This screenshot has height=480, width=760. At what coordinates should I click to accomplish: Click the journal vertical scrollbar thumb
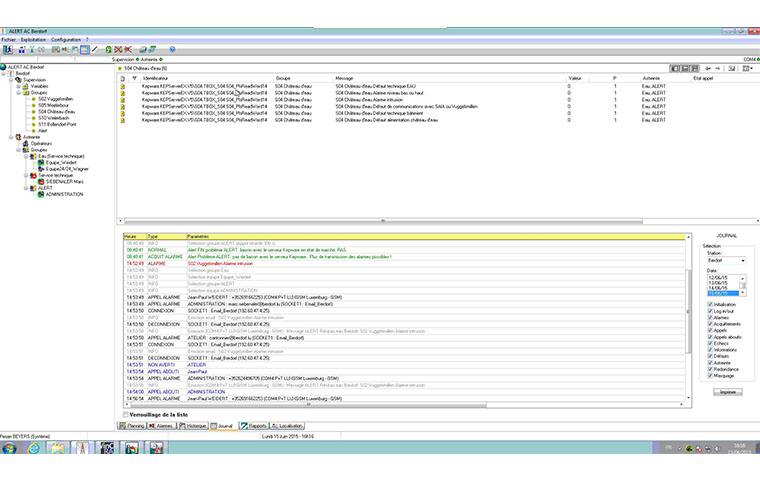pos(688,311)
